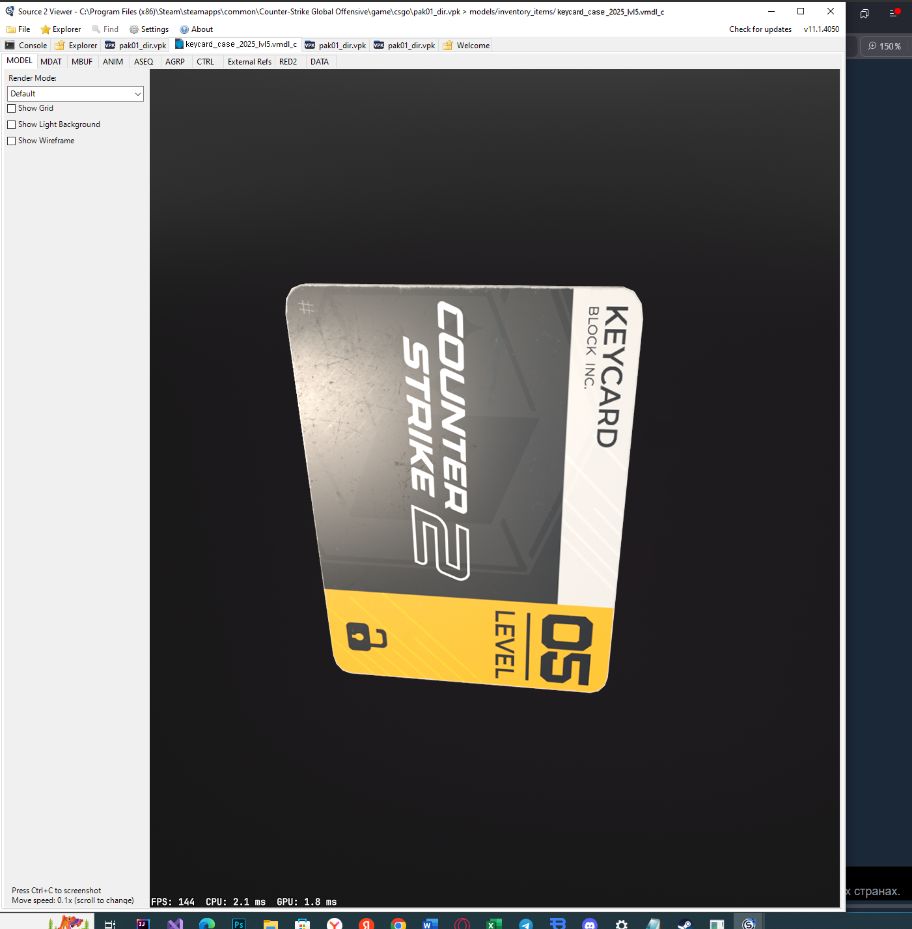Open the JetBrains IDE from the taskbar

pos(143,924)
